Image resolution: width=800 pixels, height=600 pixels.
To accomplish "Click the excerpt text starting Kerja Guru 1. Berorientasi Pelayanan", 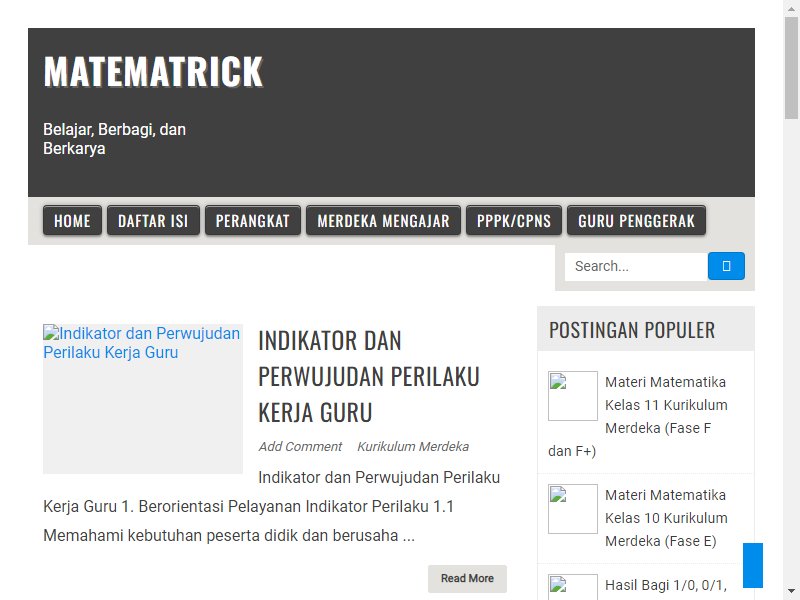I will click(248, 507).
